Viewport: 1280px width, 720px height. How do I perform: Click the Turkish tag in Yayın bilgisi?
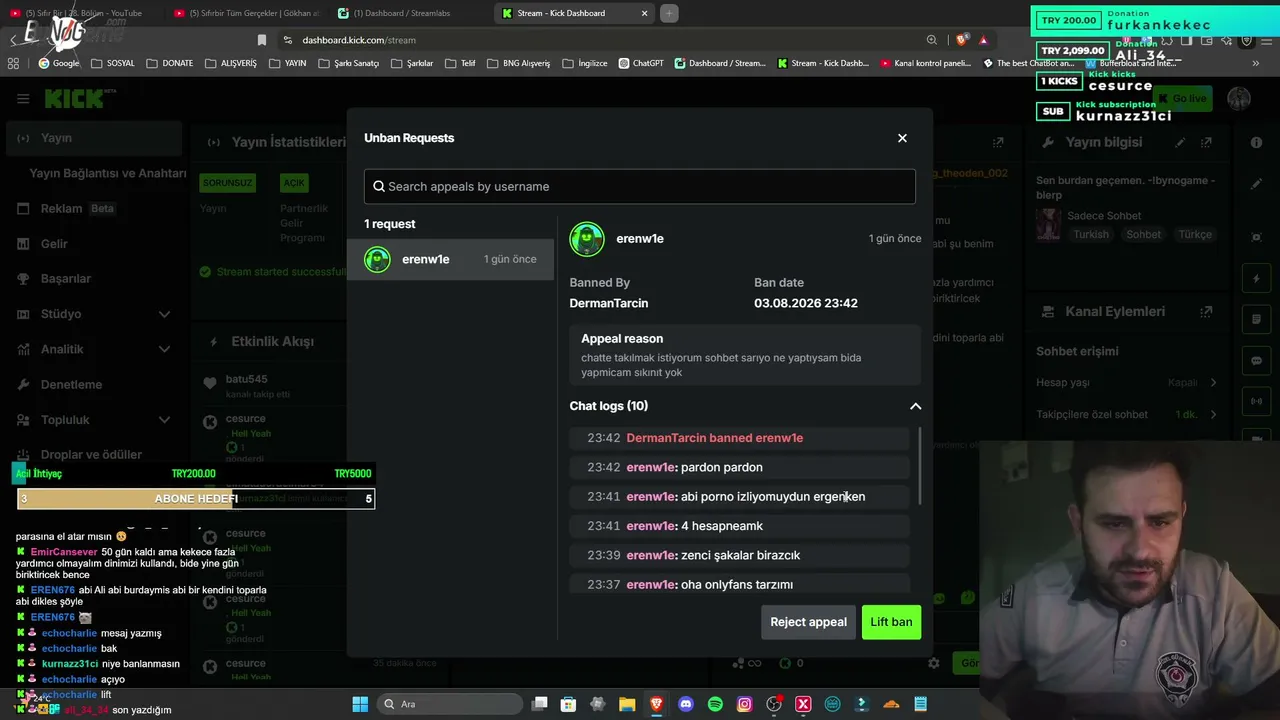tap(1091, 234)
